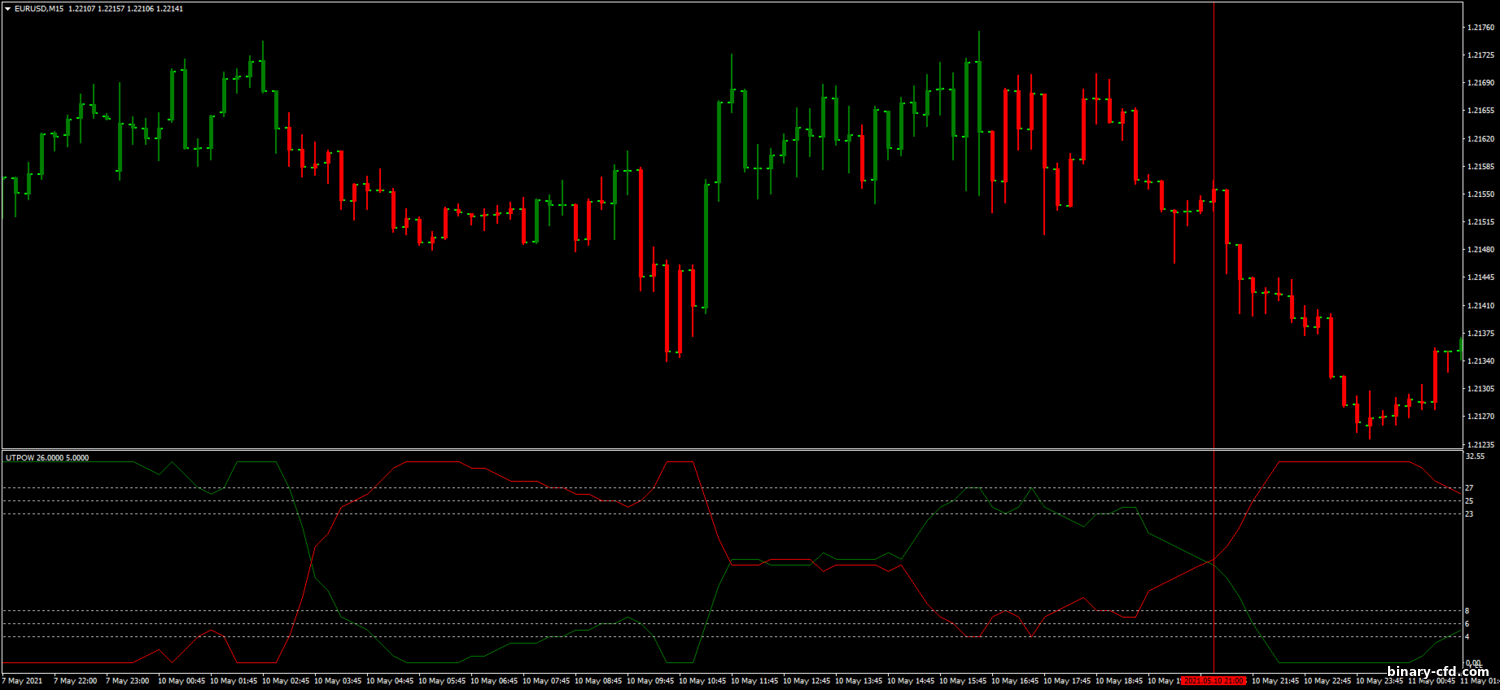Click the 10 May 02:45 time label
Image resolution: width=1500 pixels, height=690 pixels.
tap(287, 681)
